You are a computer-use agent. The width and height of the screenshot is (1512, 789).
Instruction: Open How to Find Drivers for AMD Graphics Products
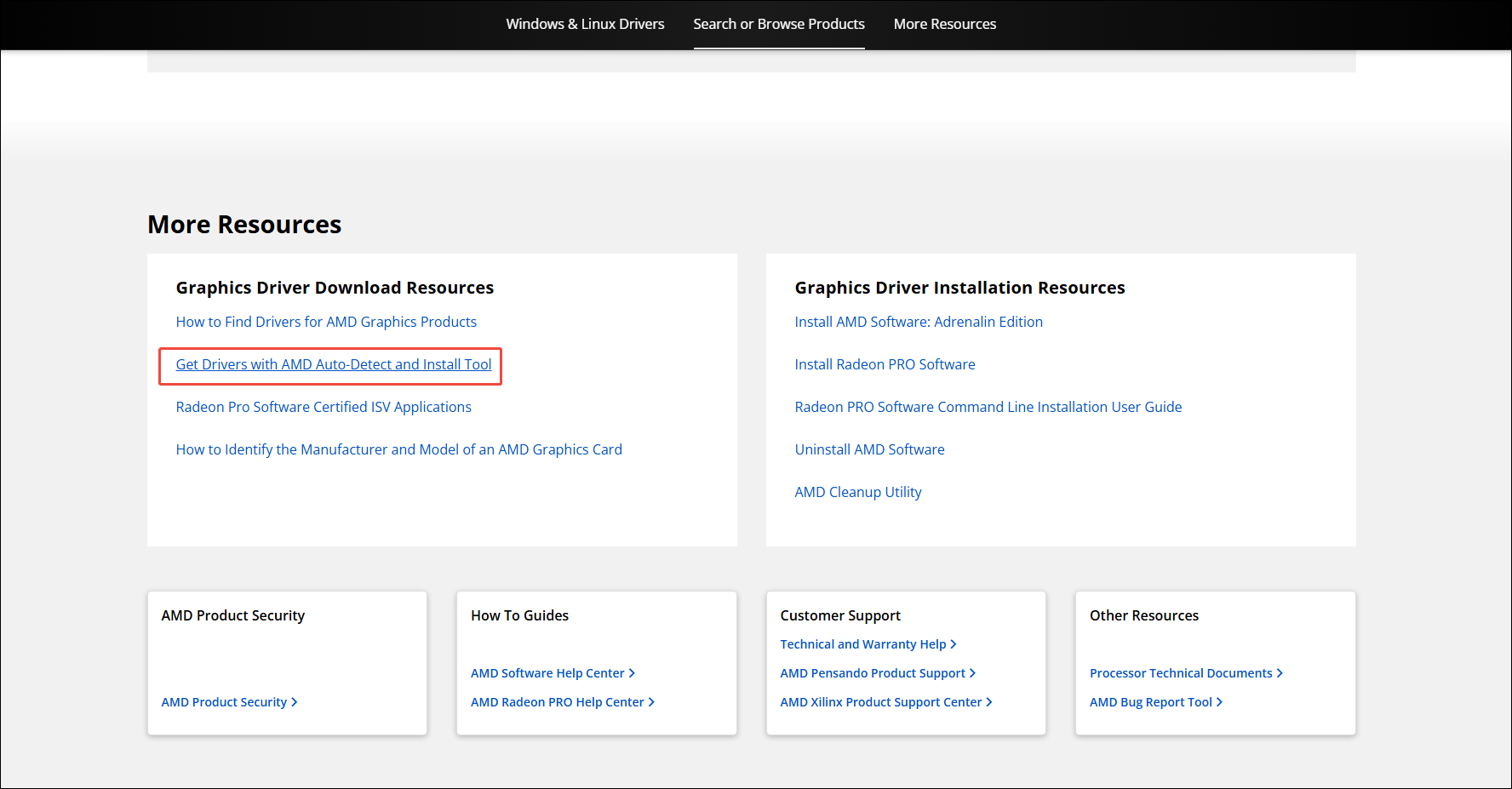[326, 322]
